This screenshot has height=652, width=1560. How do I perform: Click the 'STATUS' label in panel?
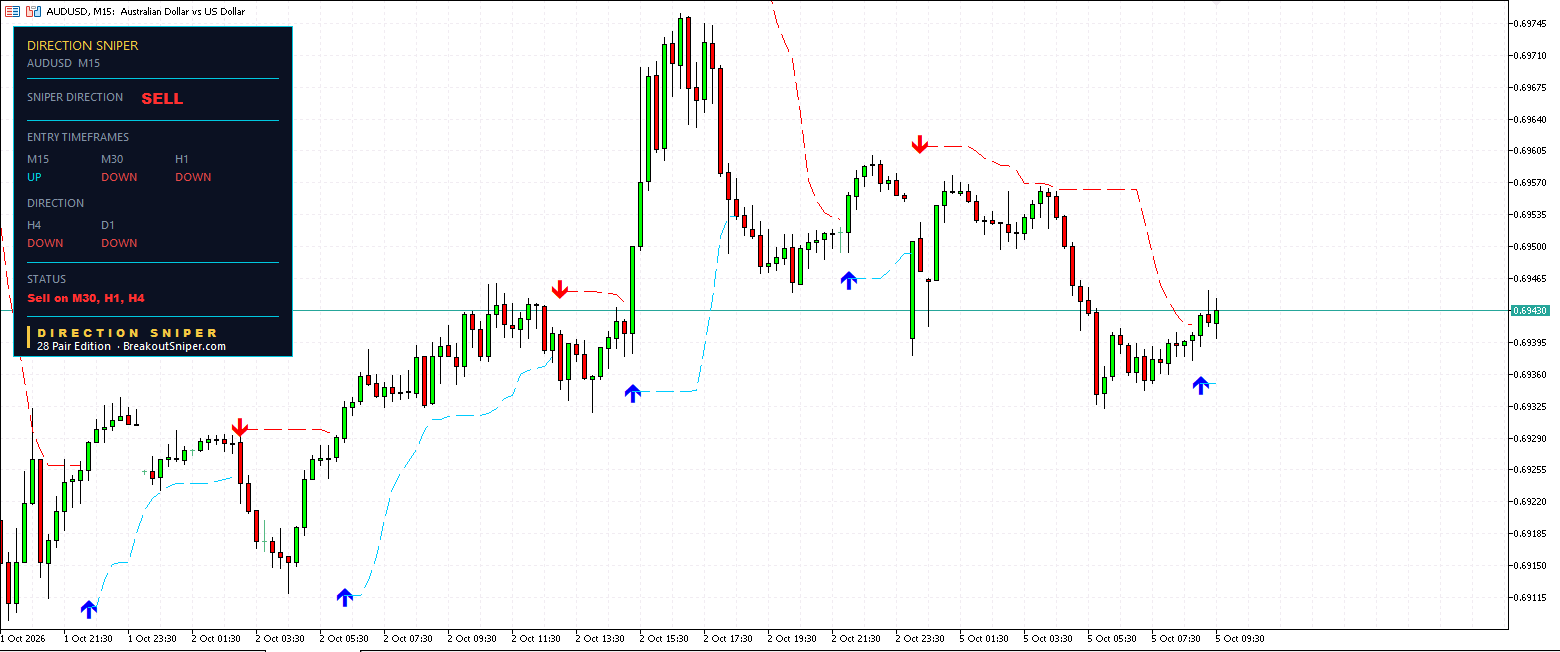pyautogui.click(x=47, y=279)
